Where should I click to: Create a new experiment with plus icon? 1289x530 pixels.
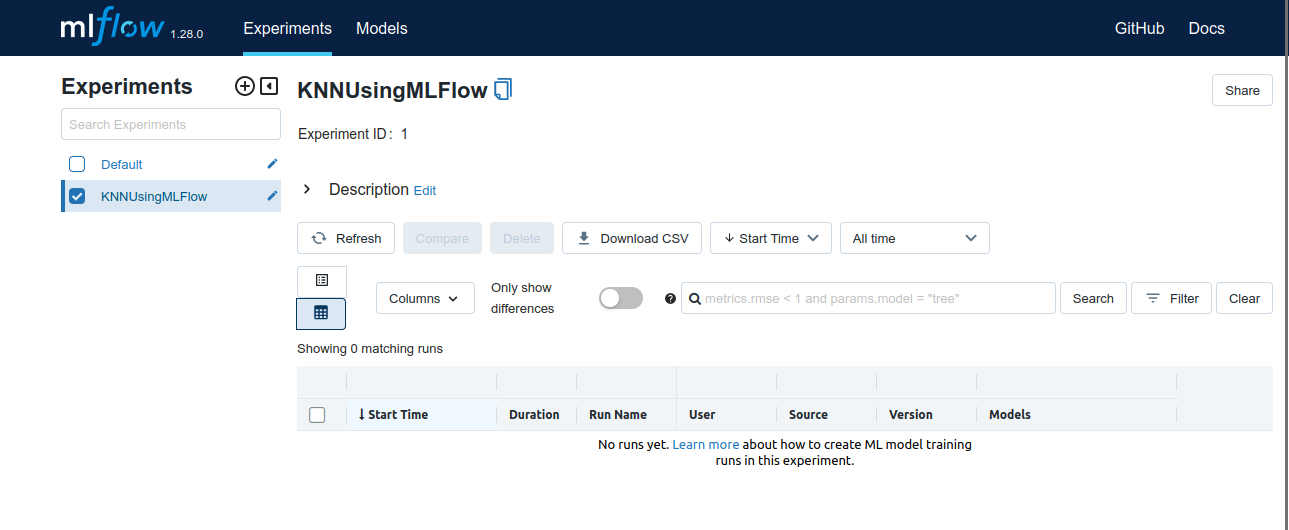pos(244,86)
